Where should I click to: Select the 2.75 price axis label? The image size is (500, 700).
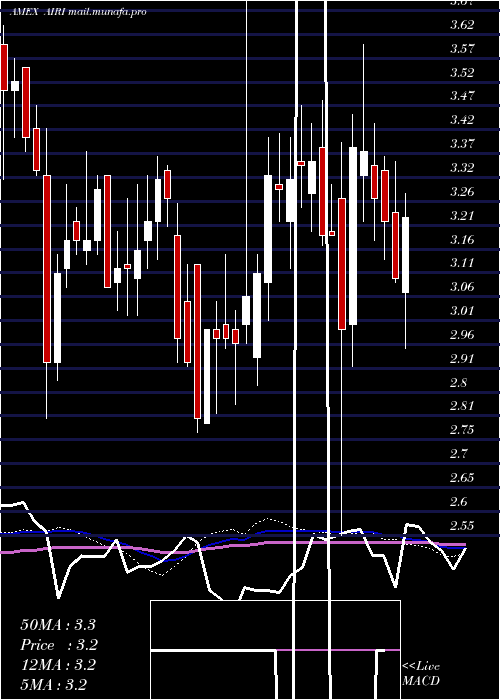pyautogui.click(x=462, y=430)
